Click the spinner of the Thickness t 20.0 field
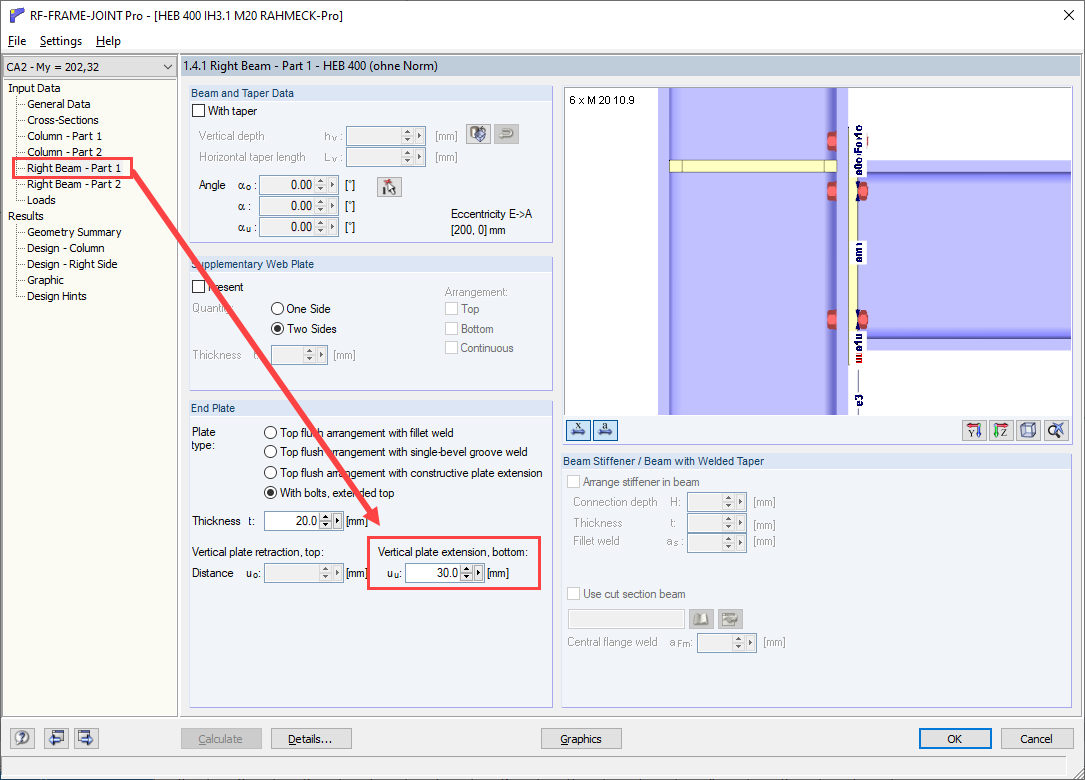The height and width of the screenshot is (780, 1085). point(325,521)
